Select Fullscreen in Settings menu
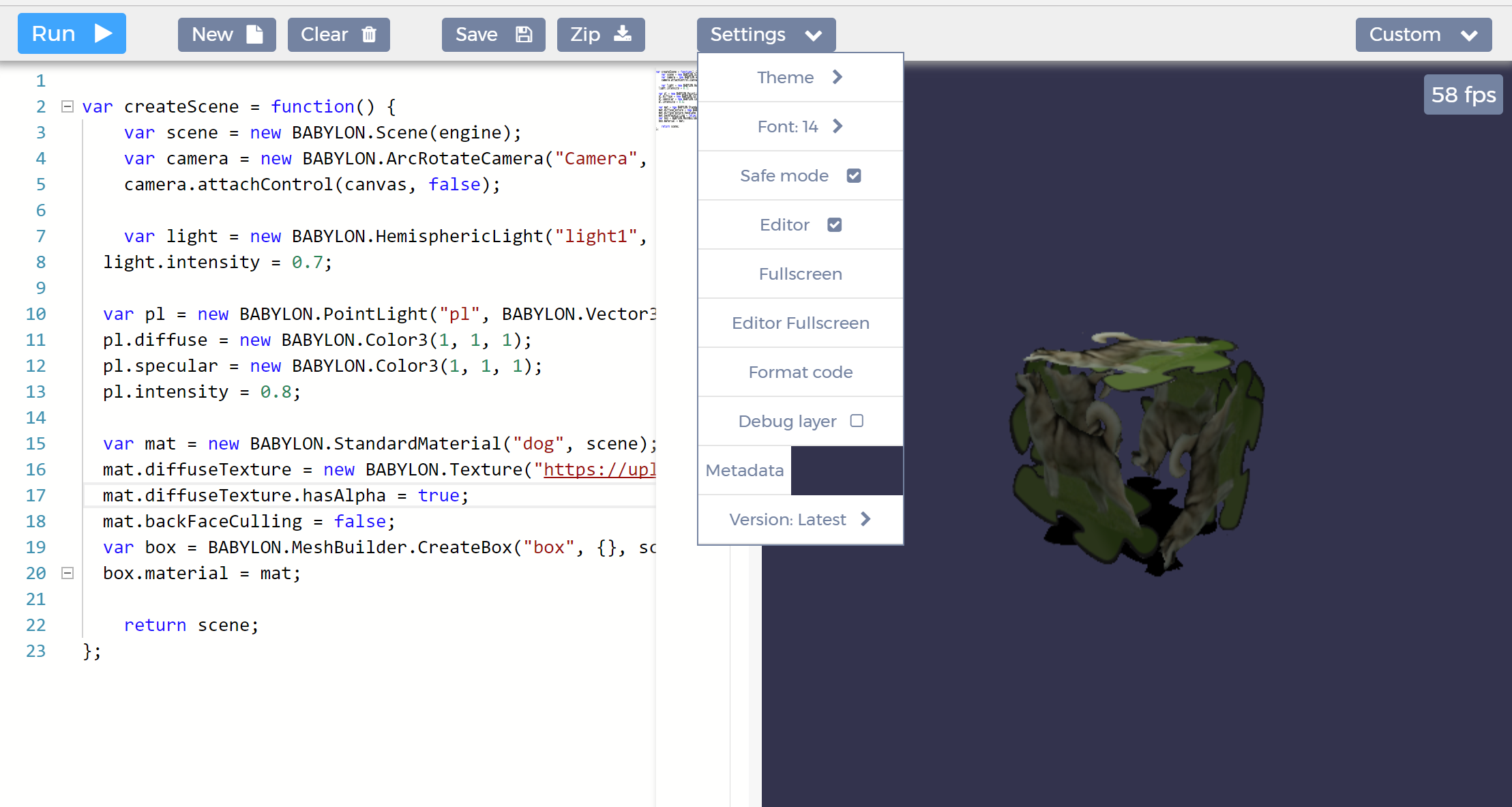Screen dimensions: 1512x807 point(801,274)
